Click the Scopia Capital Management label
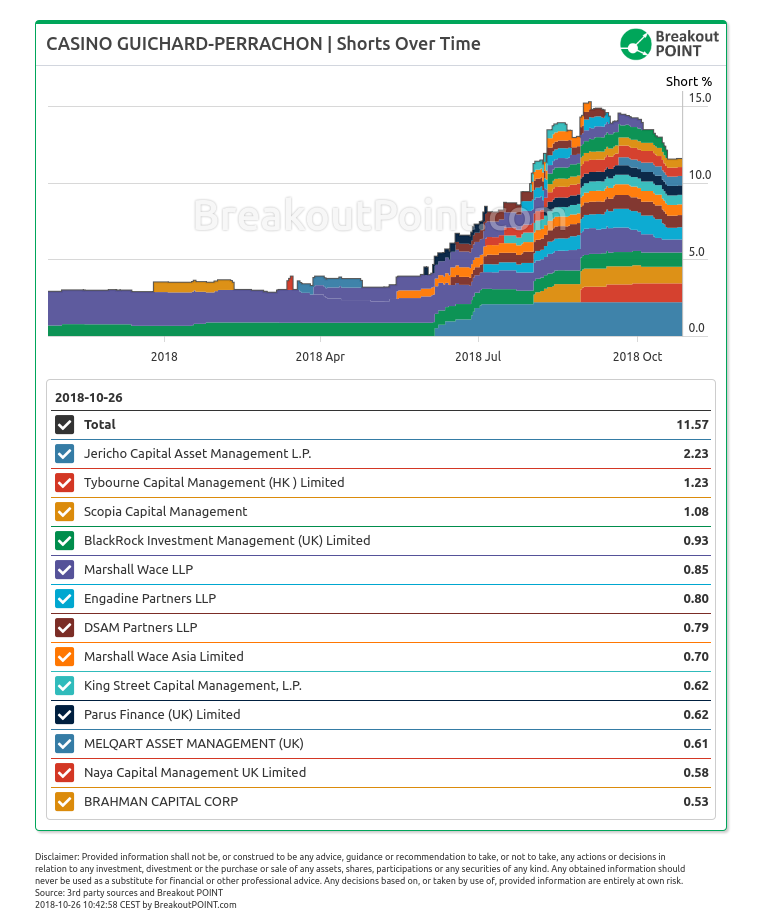This screenshot has width=762, height=921. click(165, 512)
